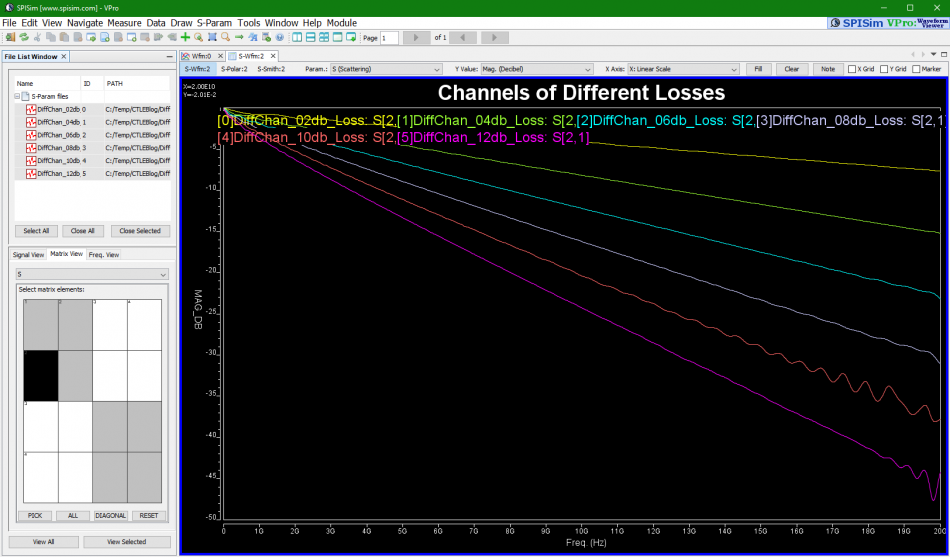Toggle the Marker checkbox
Image resolution: width=950 pixels, height=557 pixels.
(x=915, y=69)
